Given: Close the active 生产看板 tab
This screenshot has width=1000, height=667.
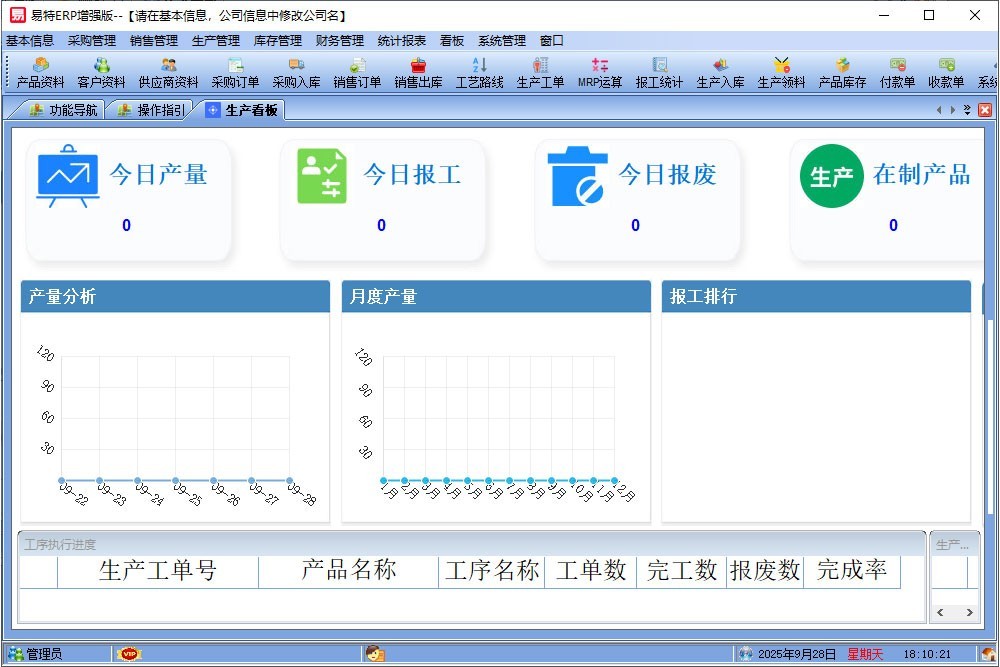Looking at the screenshot, I should point(985,110).
